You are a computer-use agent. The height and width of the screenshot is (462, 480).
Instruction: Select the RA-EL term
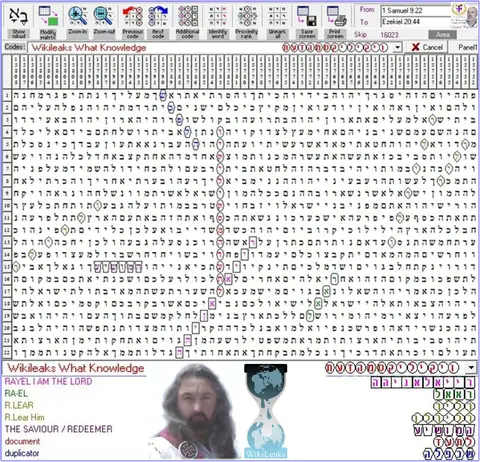tap(16, 393)
